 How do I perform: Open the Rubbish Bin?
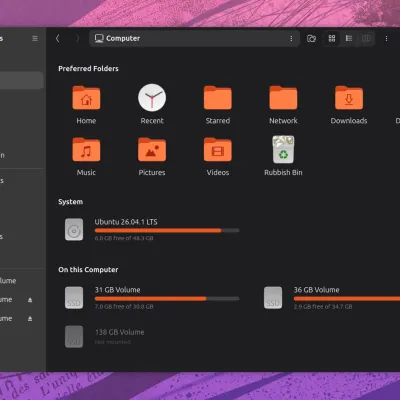[283, 149]
